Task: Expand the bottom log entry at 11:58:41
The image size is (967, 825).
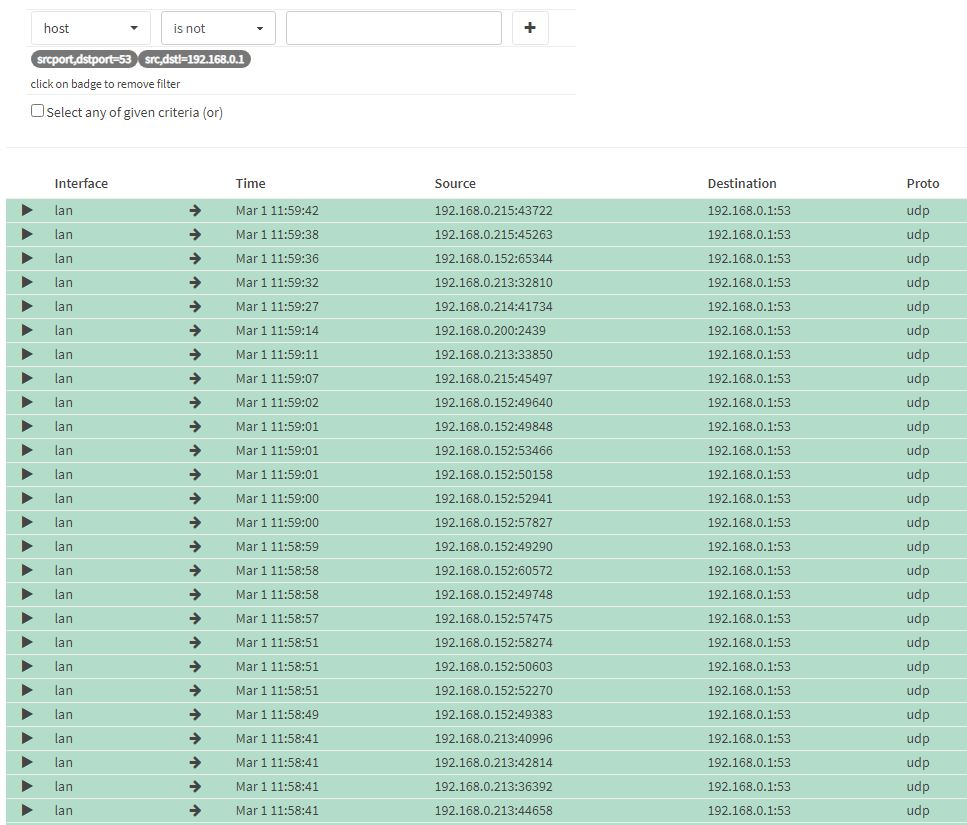Action: point(27,810)
